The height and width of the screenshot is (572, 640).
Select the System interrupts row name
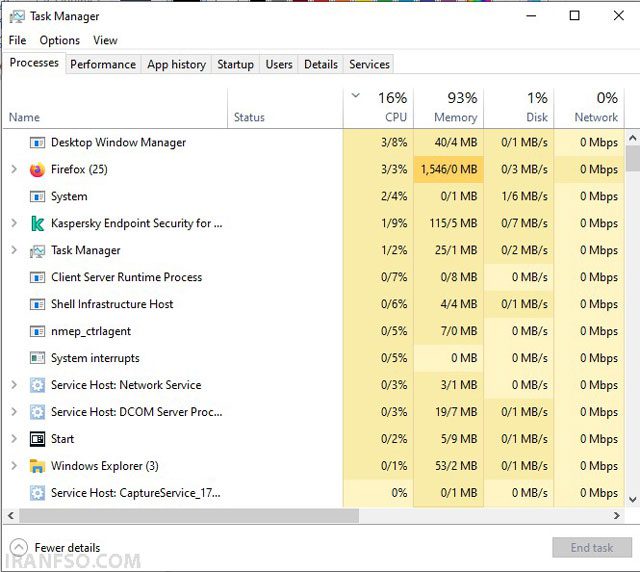point(95,358)
